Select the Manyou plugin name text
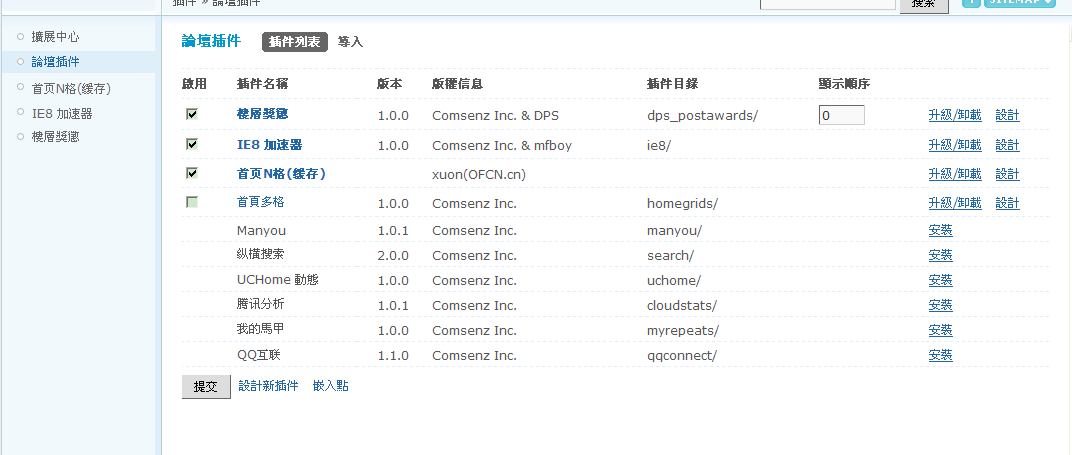 (261, 231)
